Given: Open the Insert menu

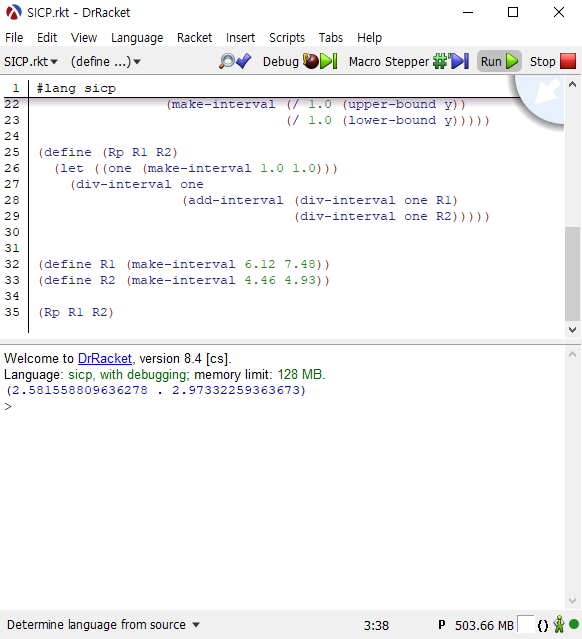Looking at the screenshot, I should pos(240,37).
